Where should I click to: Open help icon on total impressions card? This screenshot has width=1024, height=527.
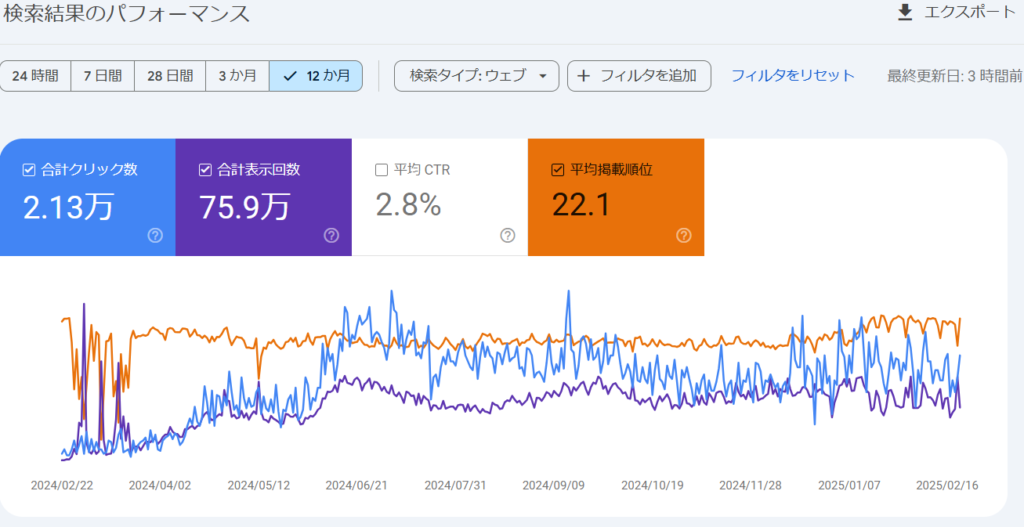(x=331, y=236)
